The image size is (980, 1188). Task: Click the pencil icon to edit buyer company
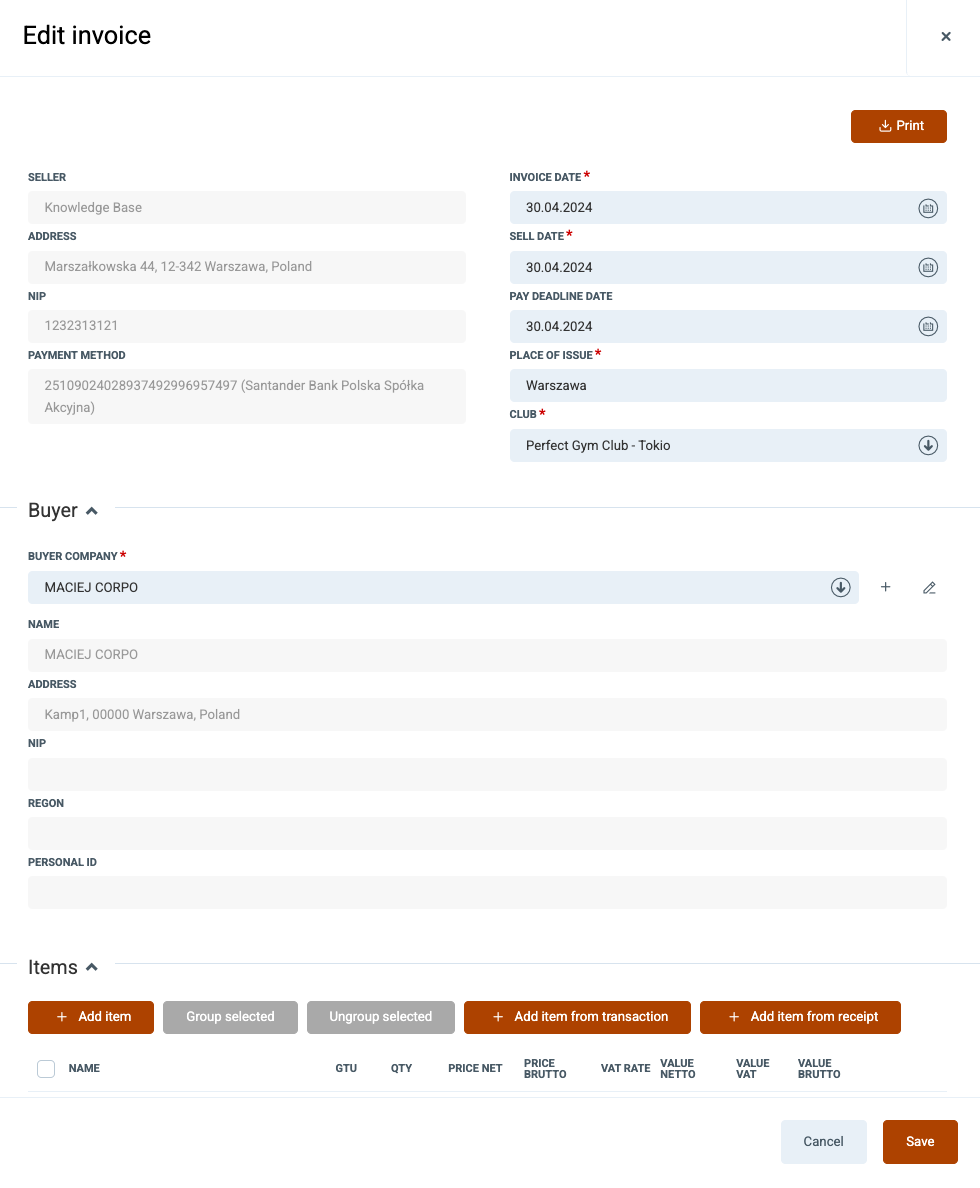click(x=929, y=587)
